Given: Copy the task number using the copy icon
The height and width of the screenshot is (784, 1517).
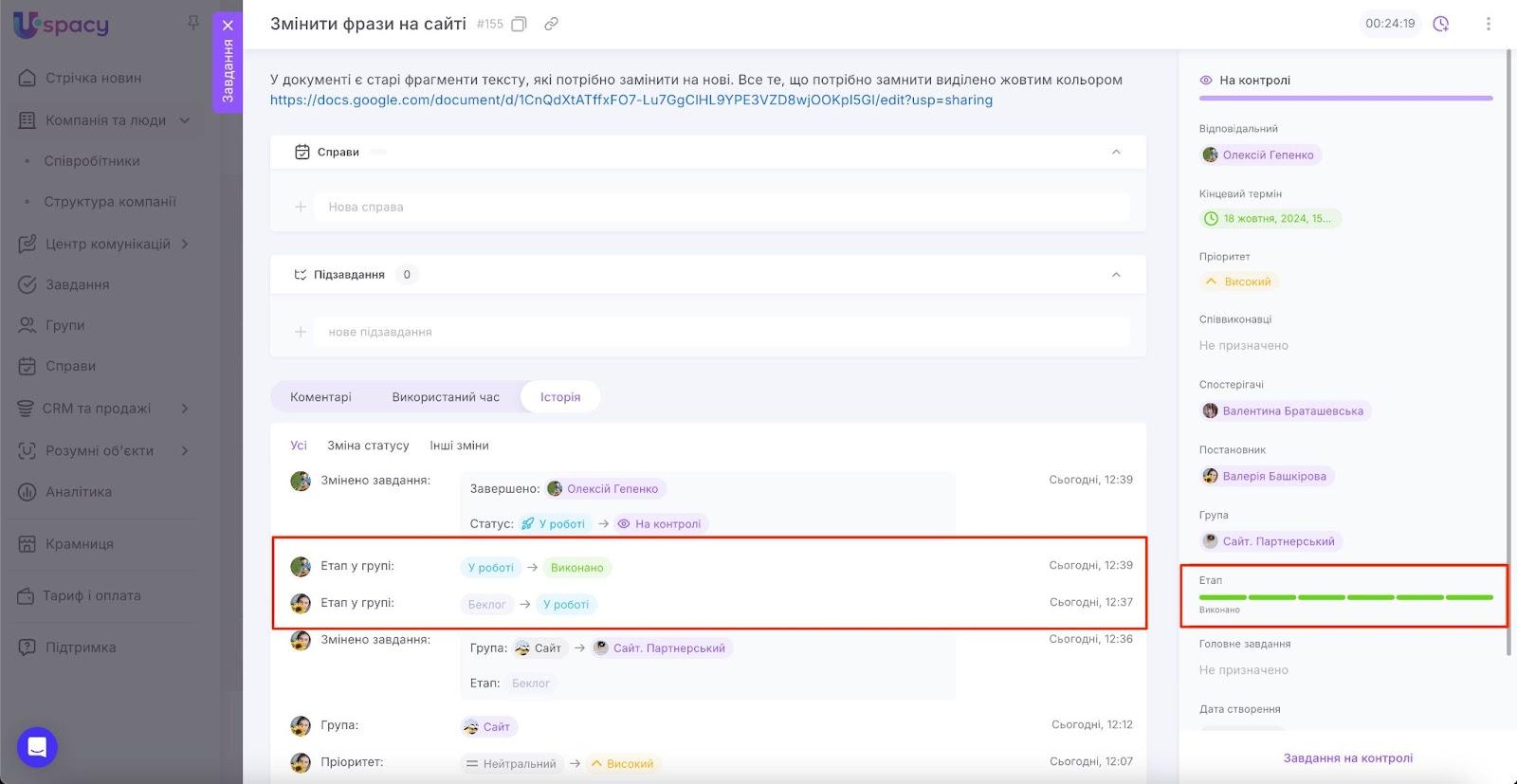Looking at the screenshot, I should point(519,24).
